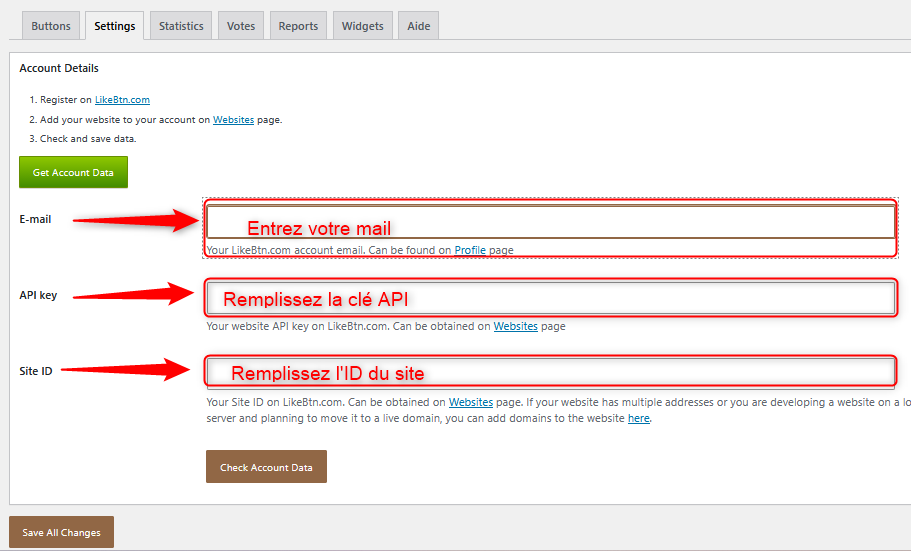
Task: Open Websites link in step 2
Action: click(x=233, y=119)
